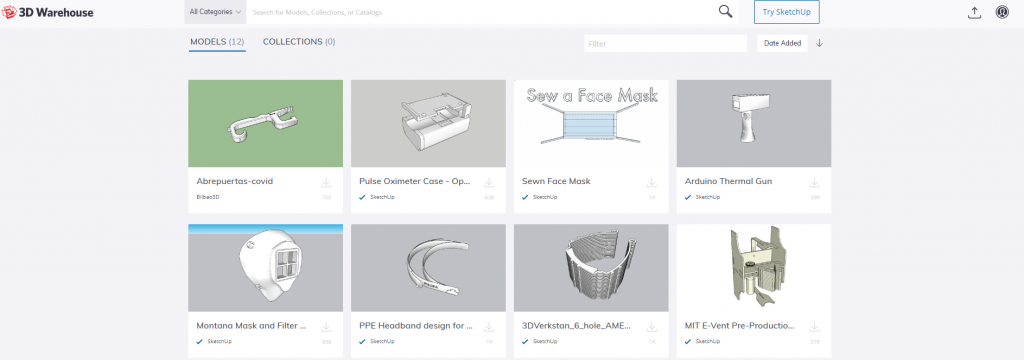Screen dimensions: 1024x360
Task: Open the 3DVerkstan_6_hole title link
Action: click(577, 325)
